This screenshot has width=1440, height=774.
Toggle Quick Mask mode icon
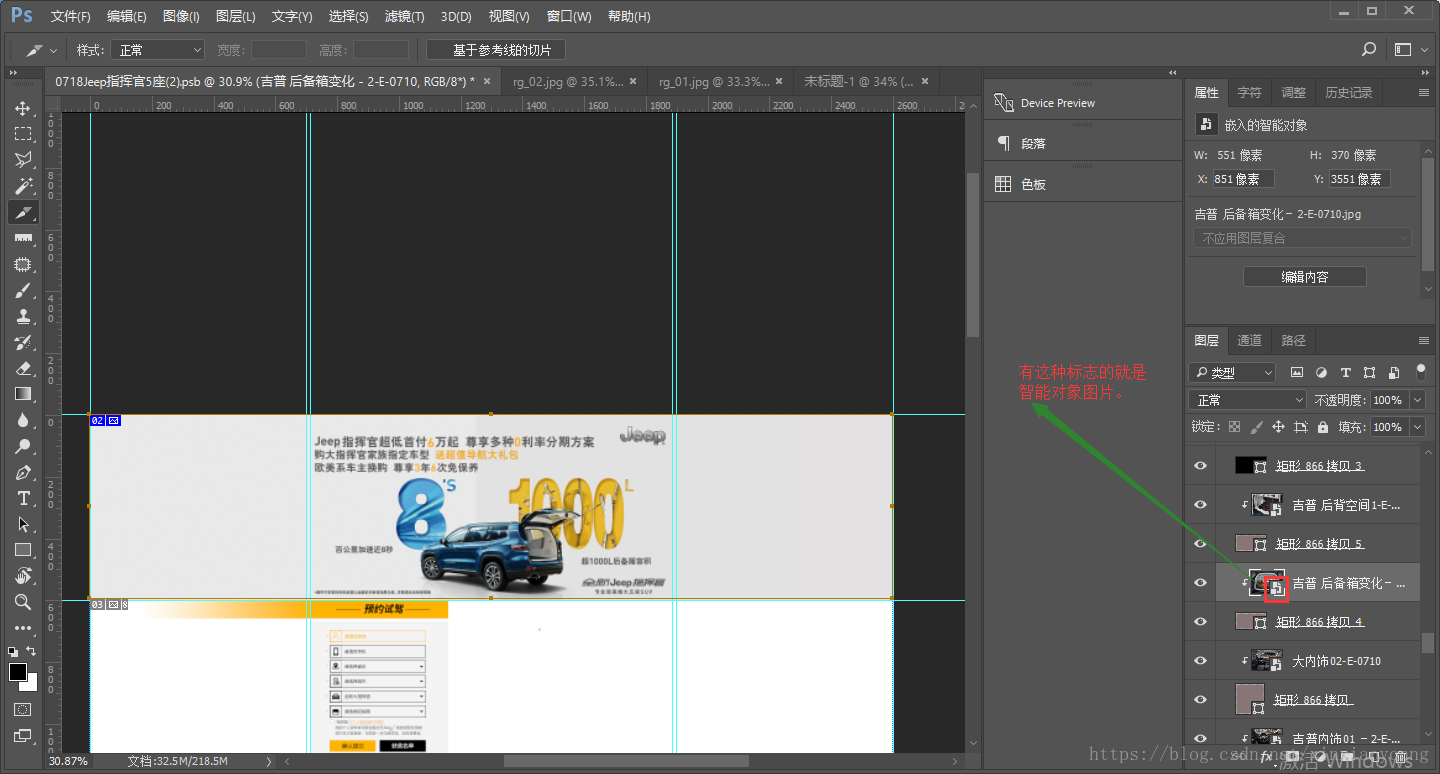click(x=23, y=709)
